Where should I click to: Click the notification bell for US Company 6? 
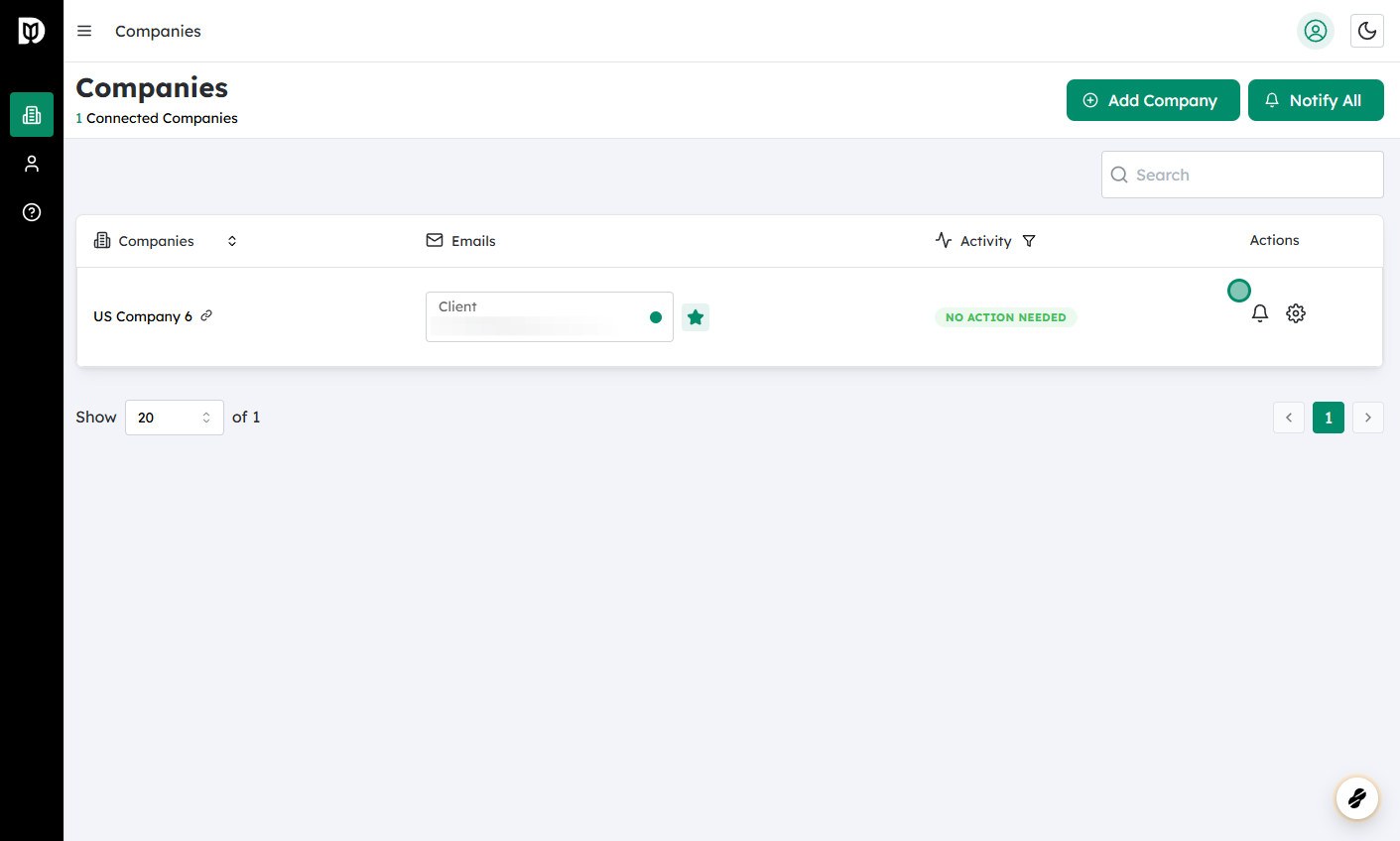(x=1259, y=313)
